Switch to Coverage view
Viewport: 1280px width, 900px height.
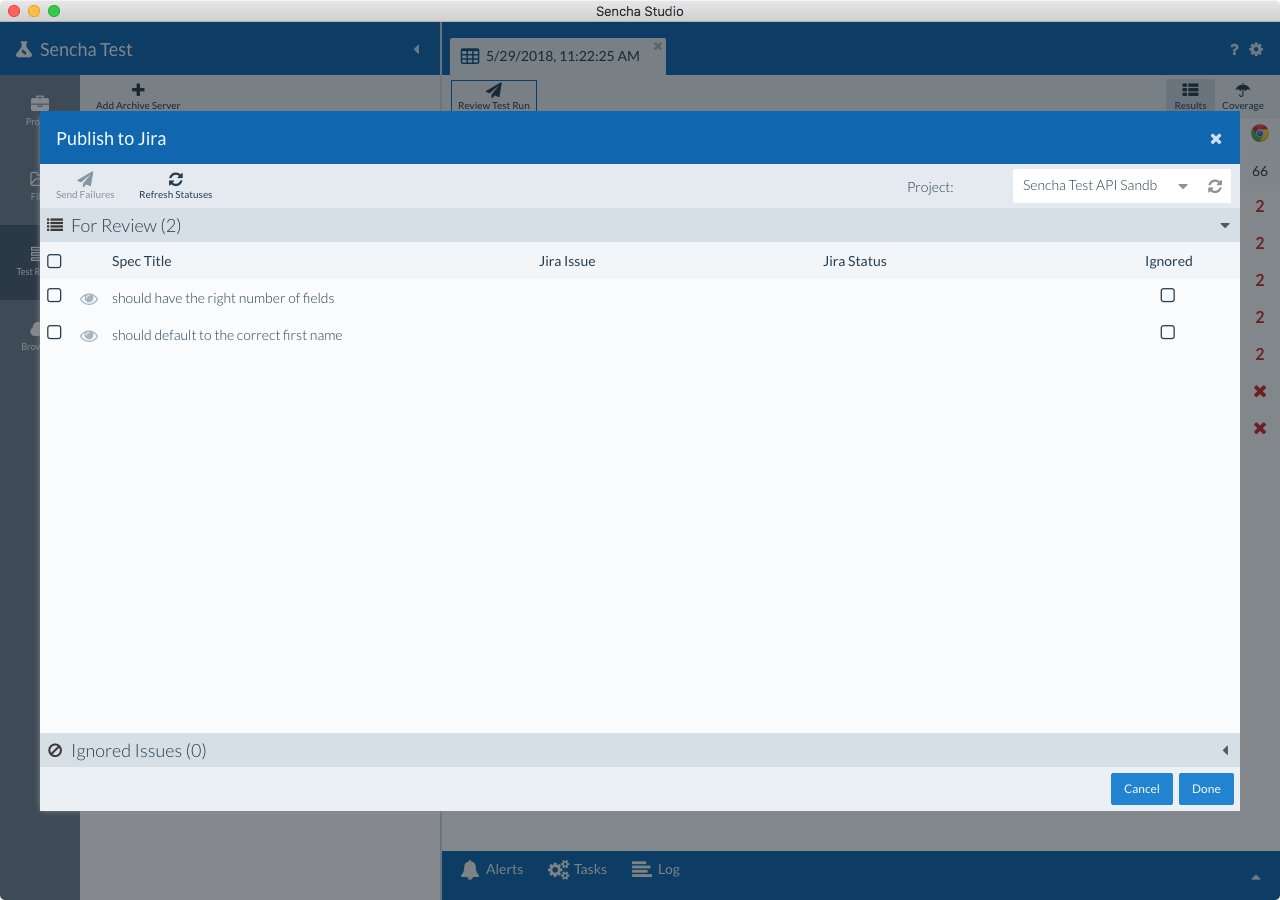pos(1242,96)
